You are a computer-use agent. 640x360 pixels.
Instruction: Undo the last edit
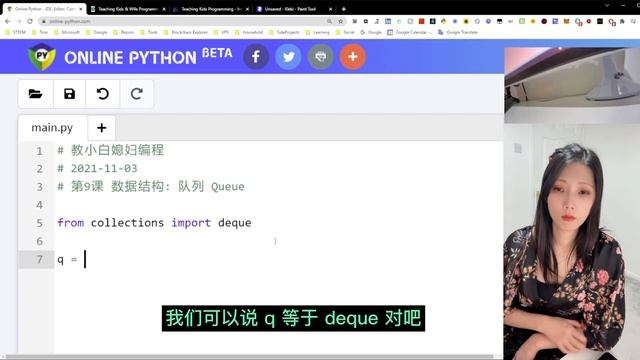[102, 94]
